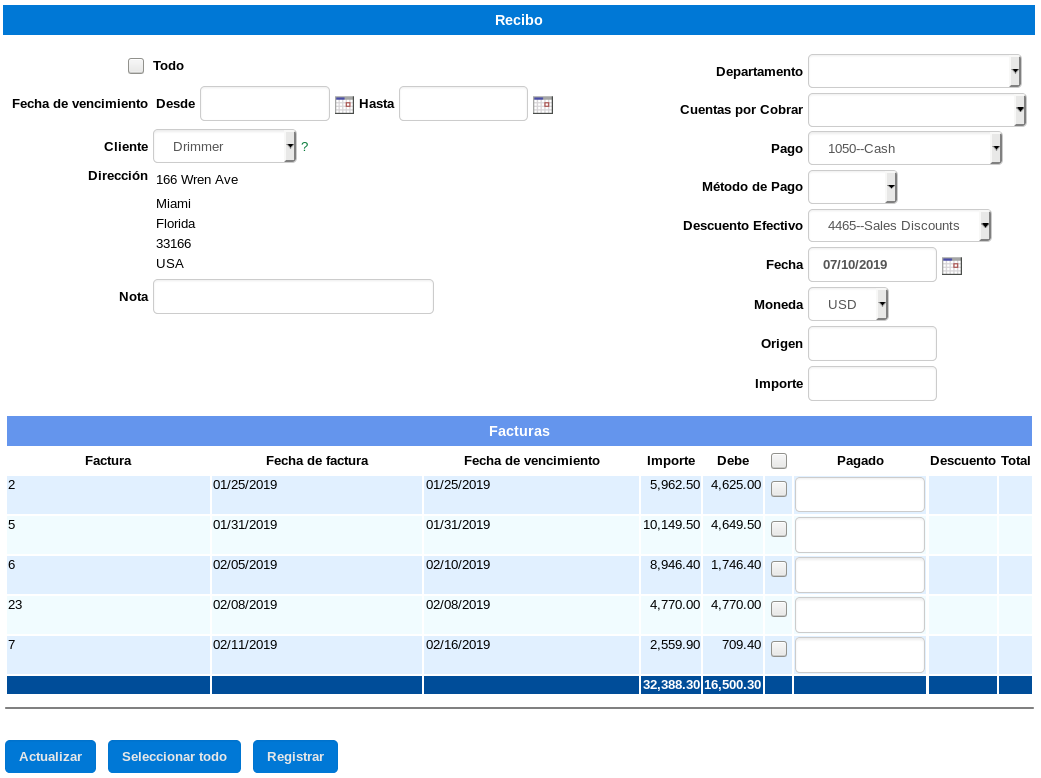Image resolution: width=1041 pixels, height=778 pixels.
Task: Click the Actualizar button
Action: 50,757
